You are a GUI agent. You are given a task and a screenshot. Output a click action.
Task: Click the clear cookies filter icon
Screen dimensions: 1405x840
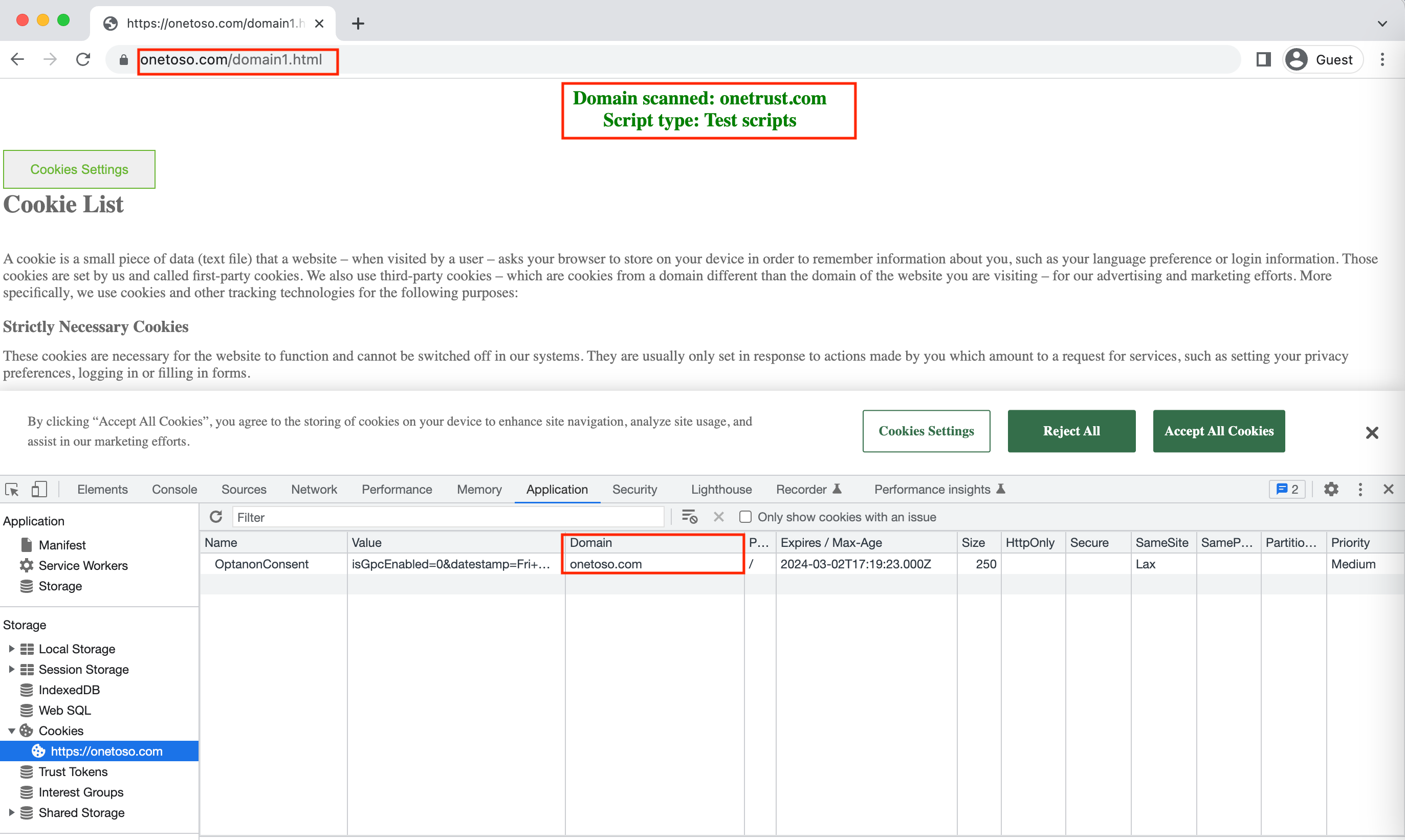[719, 517]
